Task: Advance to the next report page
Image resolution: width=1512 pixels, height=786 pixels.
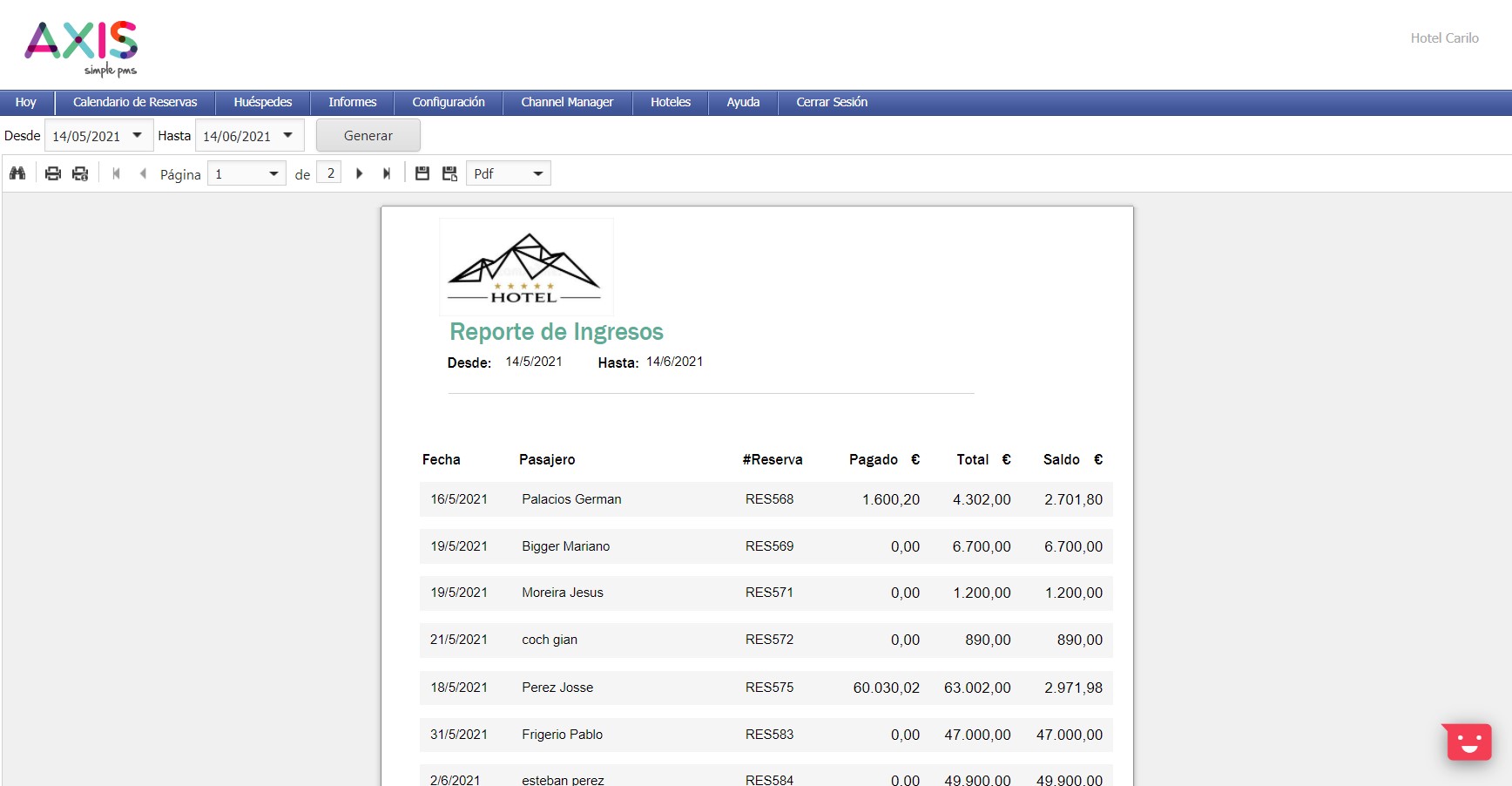Action: click(x=359, y=173)
